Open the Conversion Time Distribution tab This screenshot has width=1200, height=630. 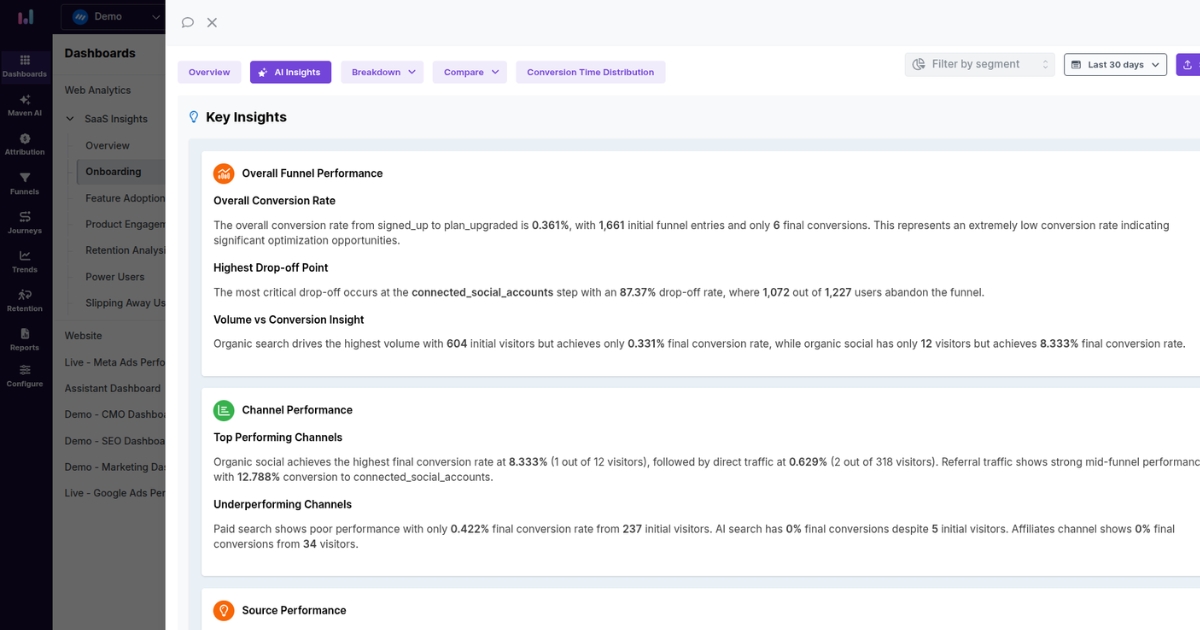(590, 72)
